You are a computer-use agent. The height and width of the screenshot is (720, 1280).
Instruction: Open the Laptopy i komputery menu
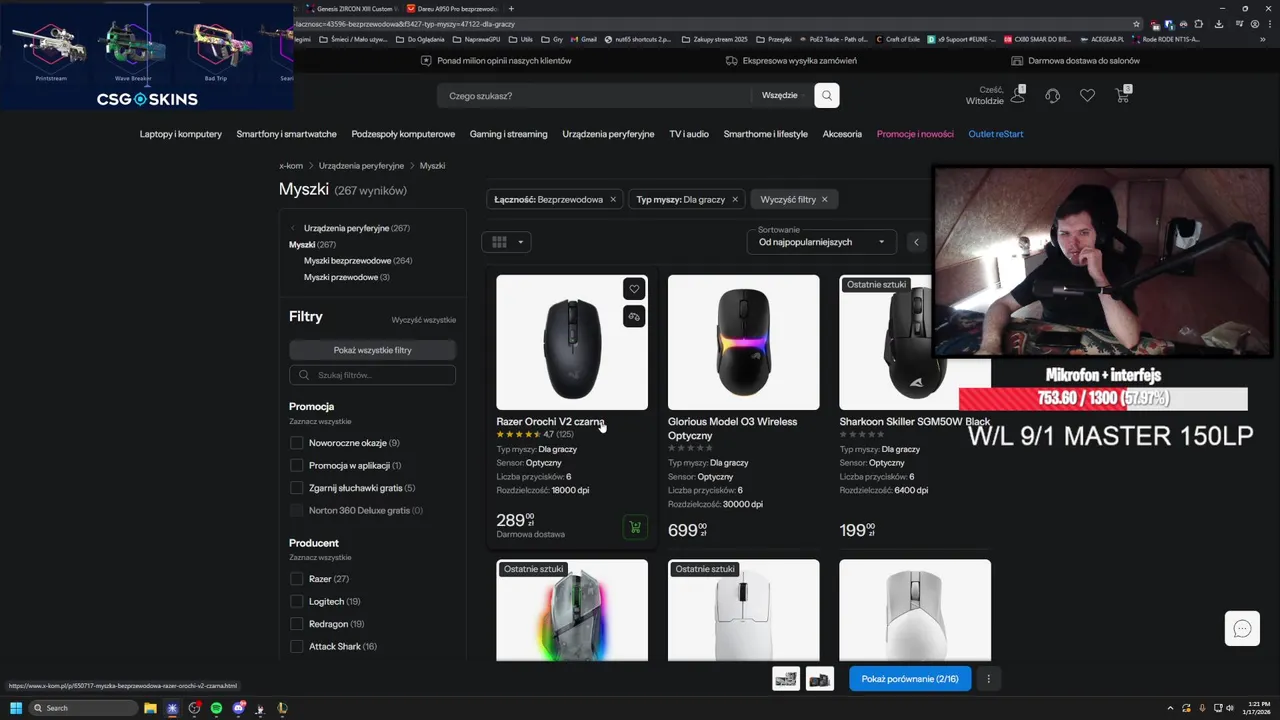181,134
